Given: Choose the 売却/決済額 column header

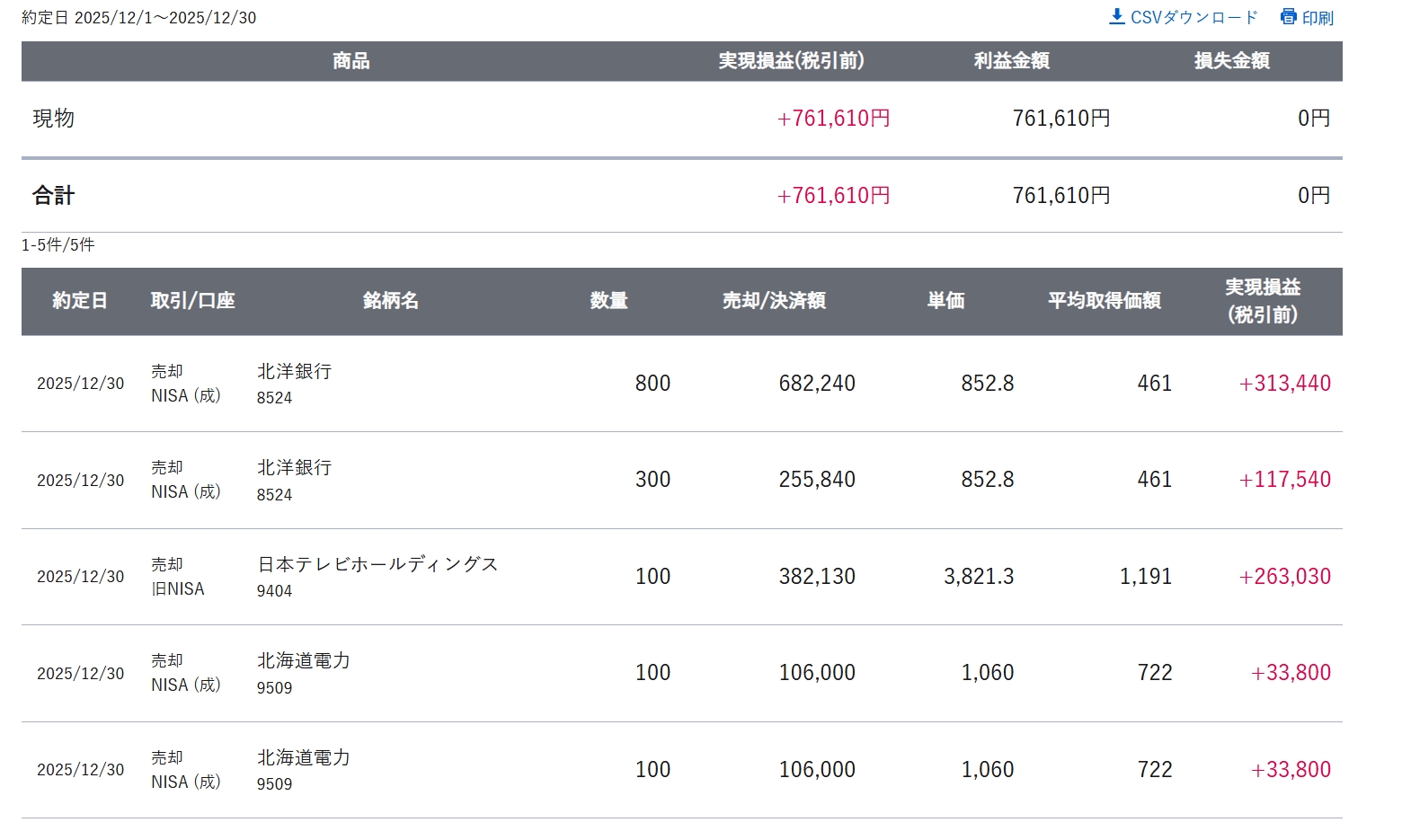Looking at the screenshot, I should click(x=774, y=301).
